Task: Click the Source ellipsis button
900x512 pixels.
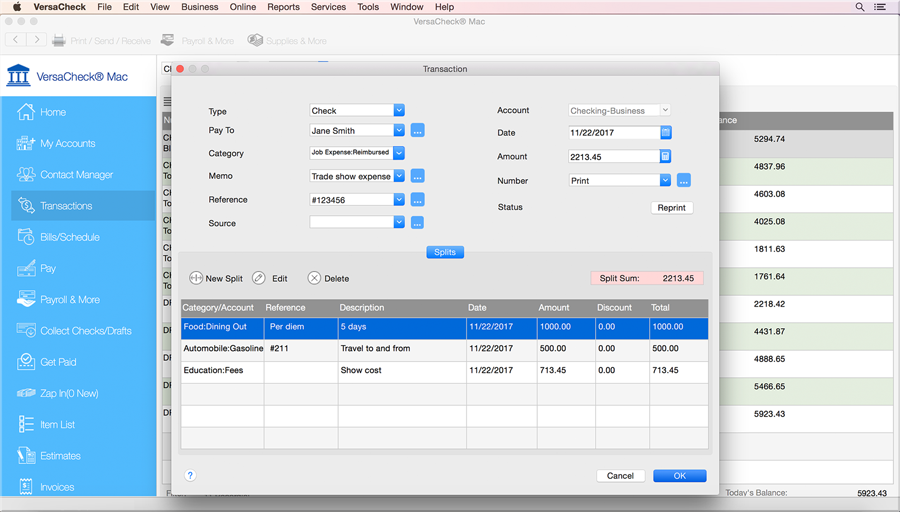Action: pyautogui.click(x=418, y=223)
